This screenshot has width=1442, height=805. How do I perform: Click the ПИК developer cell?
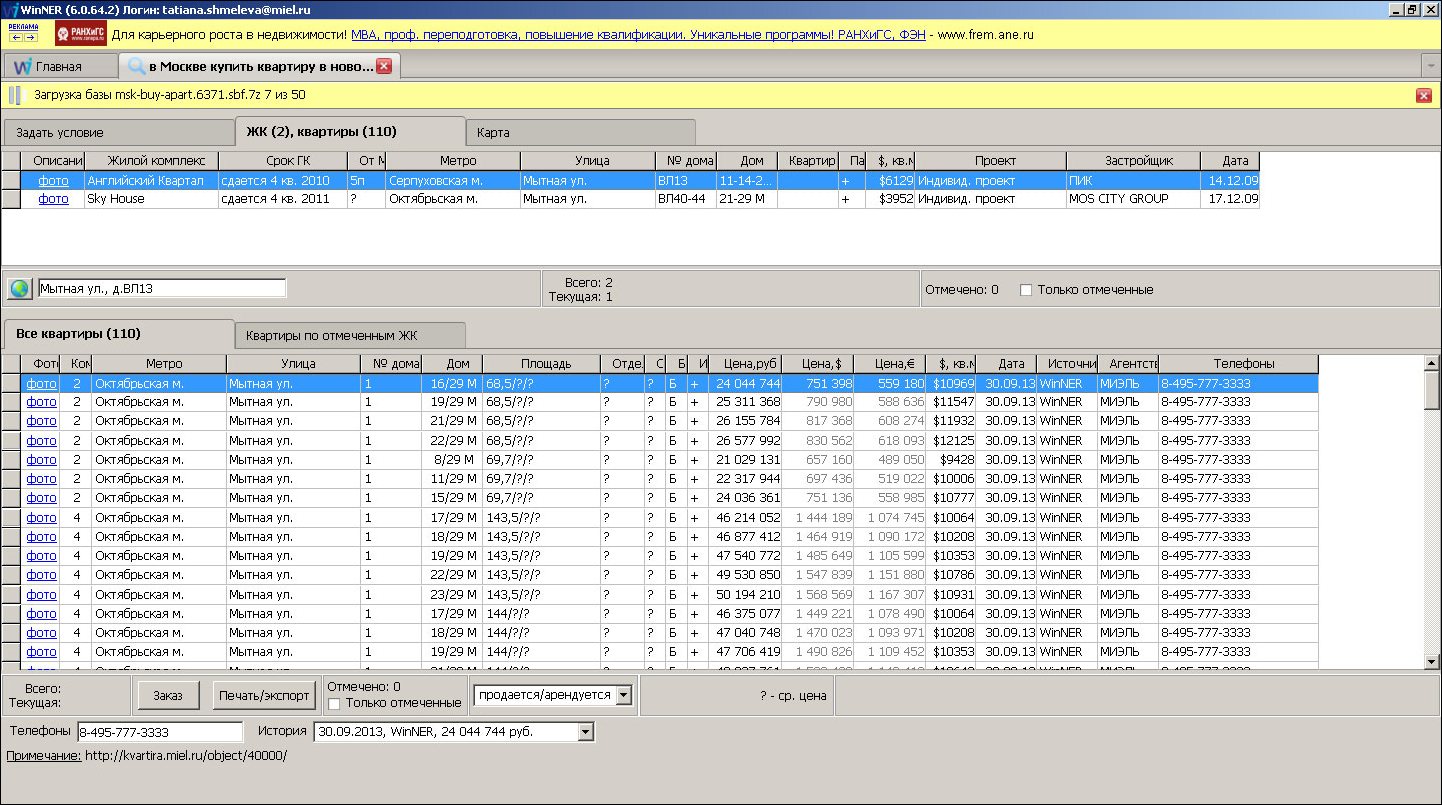click(x=1132, y=180)
